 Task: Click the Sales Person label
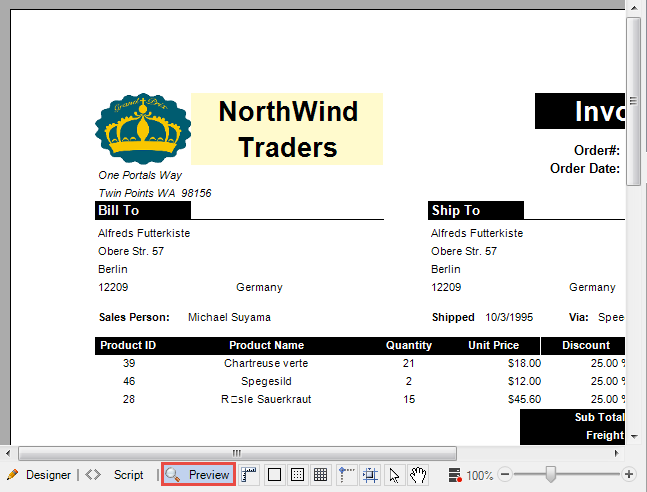134,317
